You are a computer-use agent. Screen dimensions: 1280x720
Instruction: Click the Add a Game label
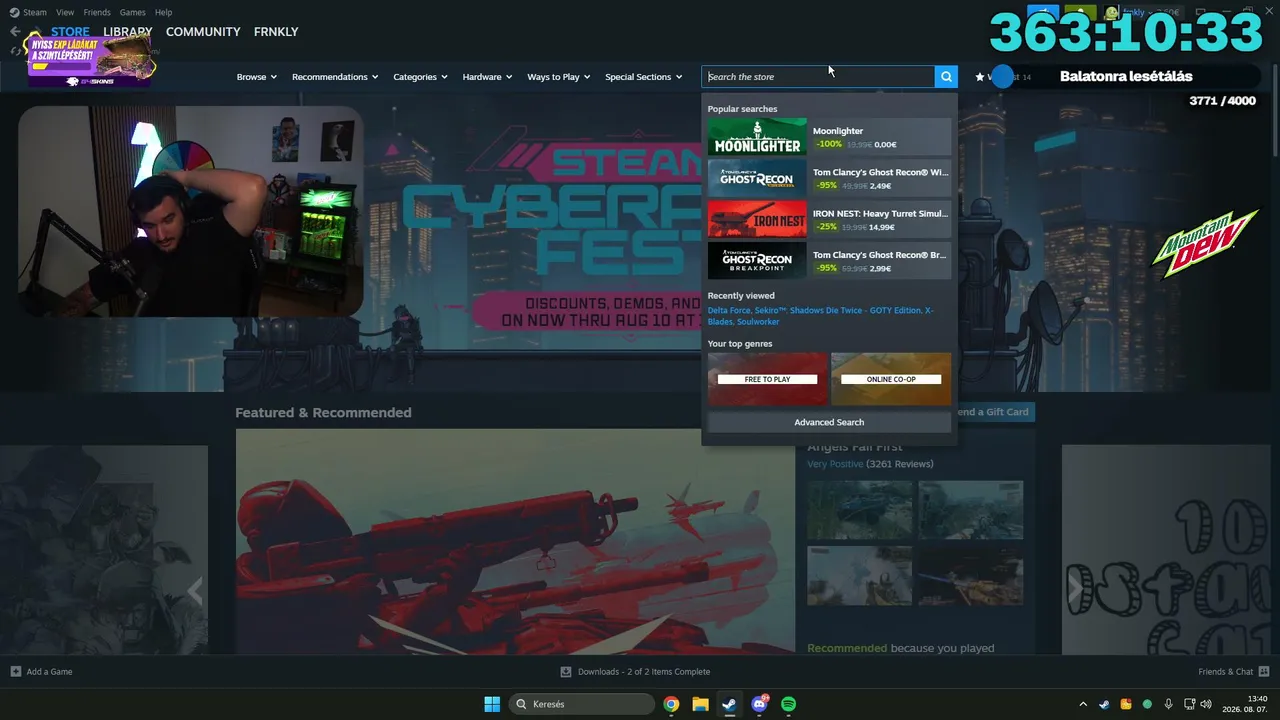coord(50,672)
